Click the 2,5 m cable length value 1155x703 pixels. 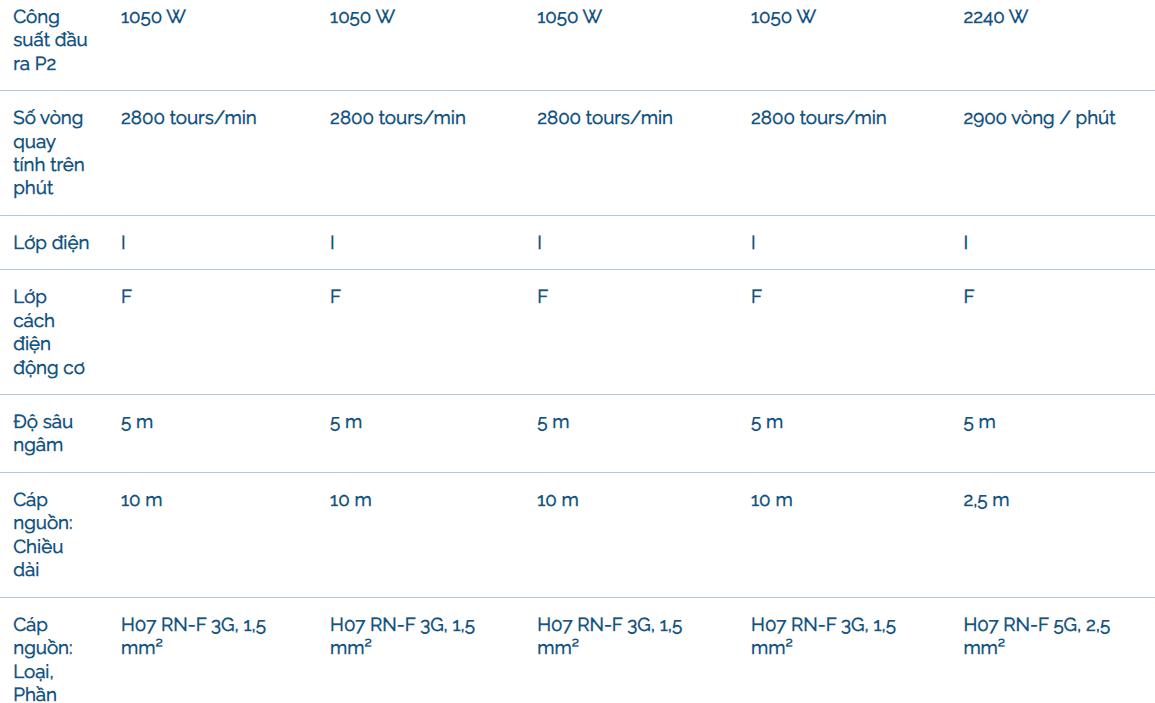click(x=986, y=500)
